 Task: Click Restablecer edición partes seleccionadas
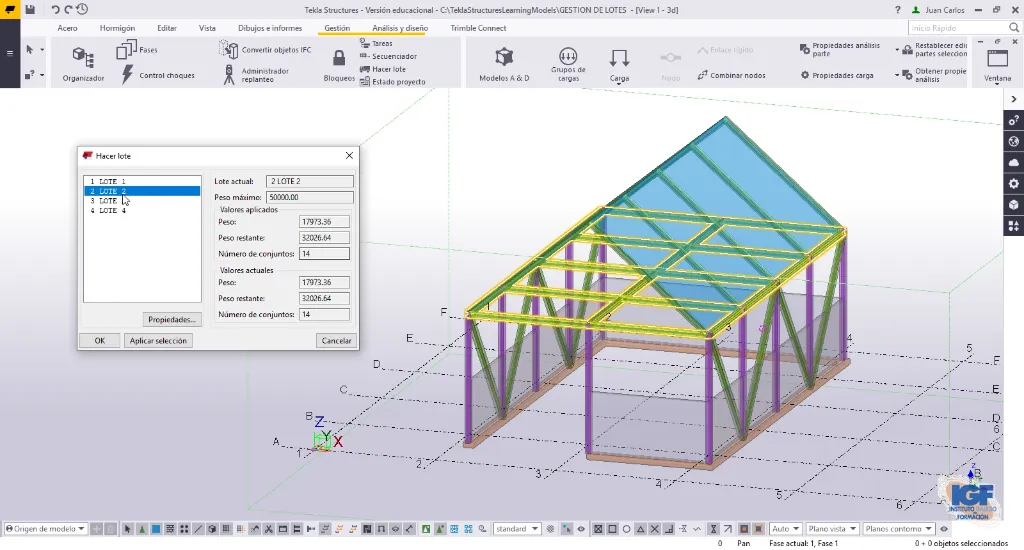point(935,50)
